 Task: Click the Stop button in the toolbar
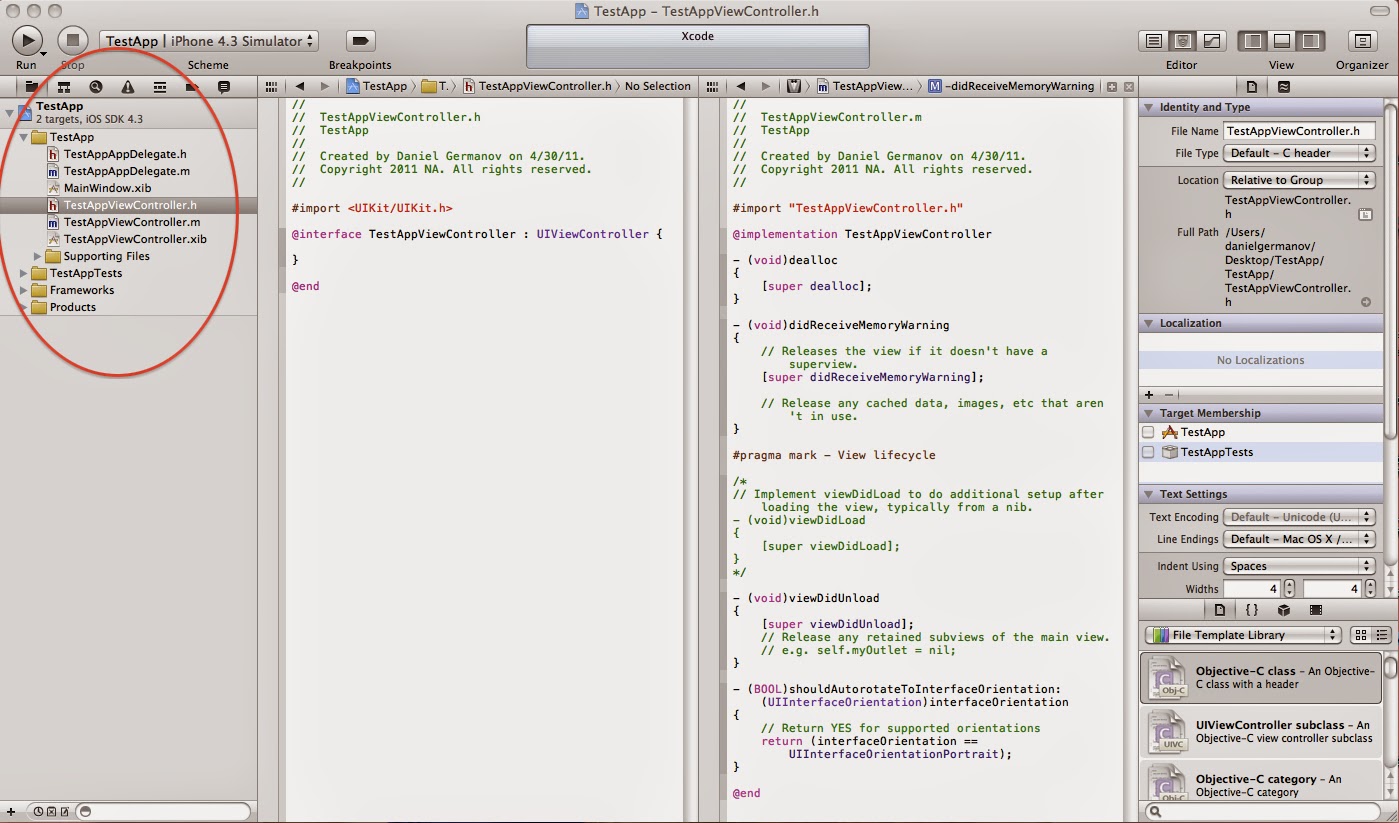pos(72,41)
